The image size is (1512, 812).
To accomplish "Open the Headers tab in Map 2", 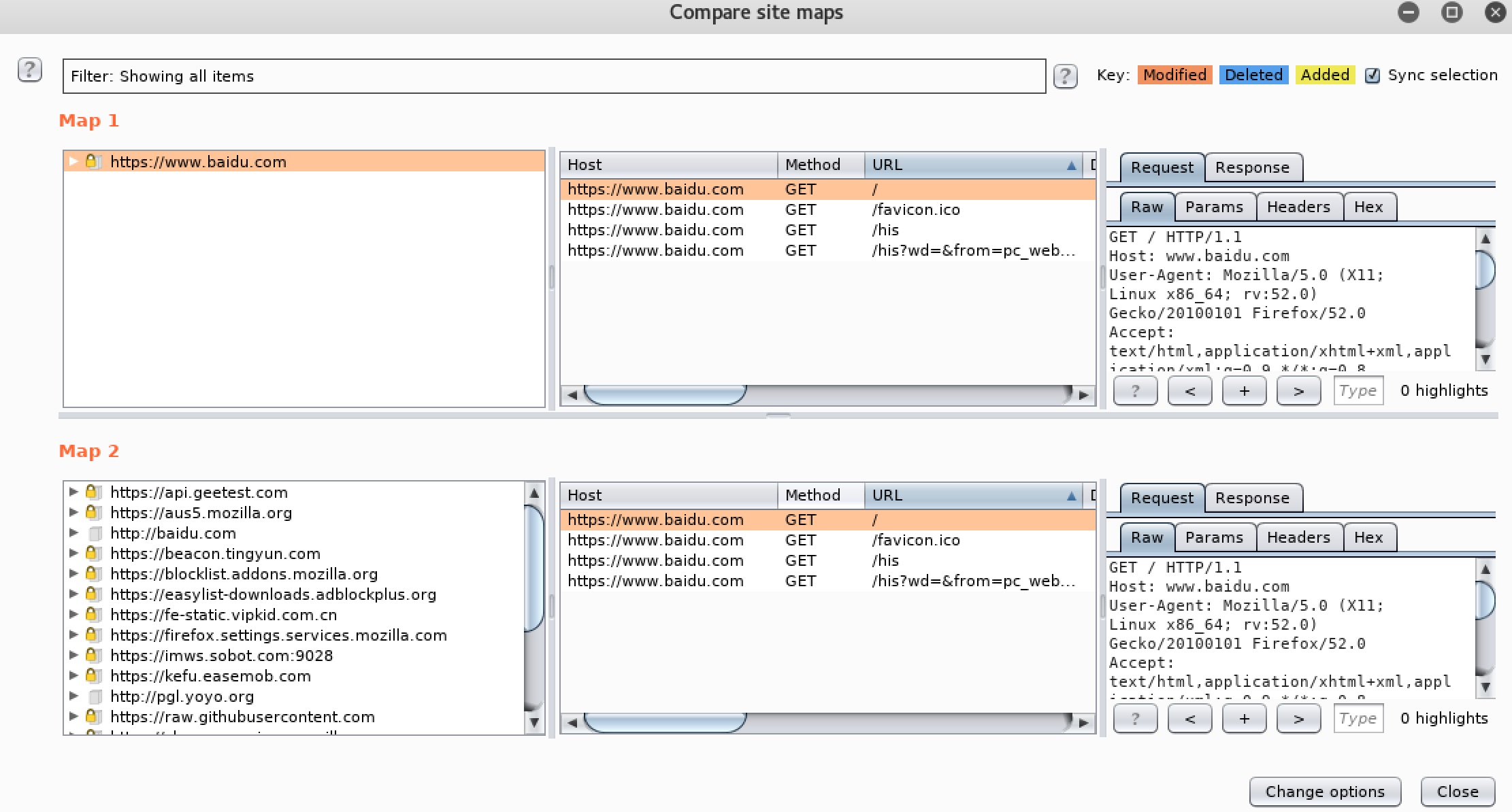I will (x=1298, y=537).
